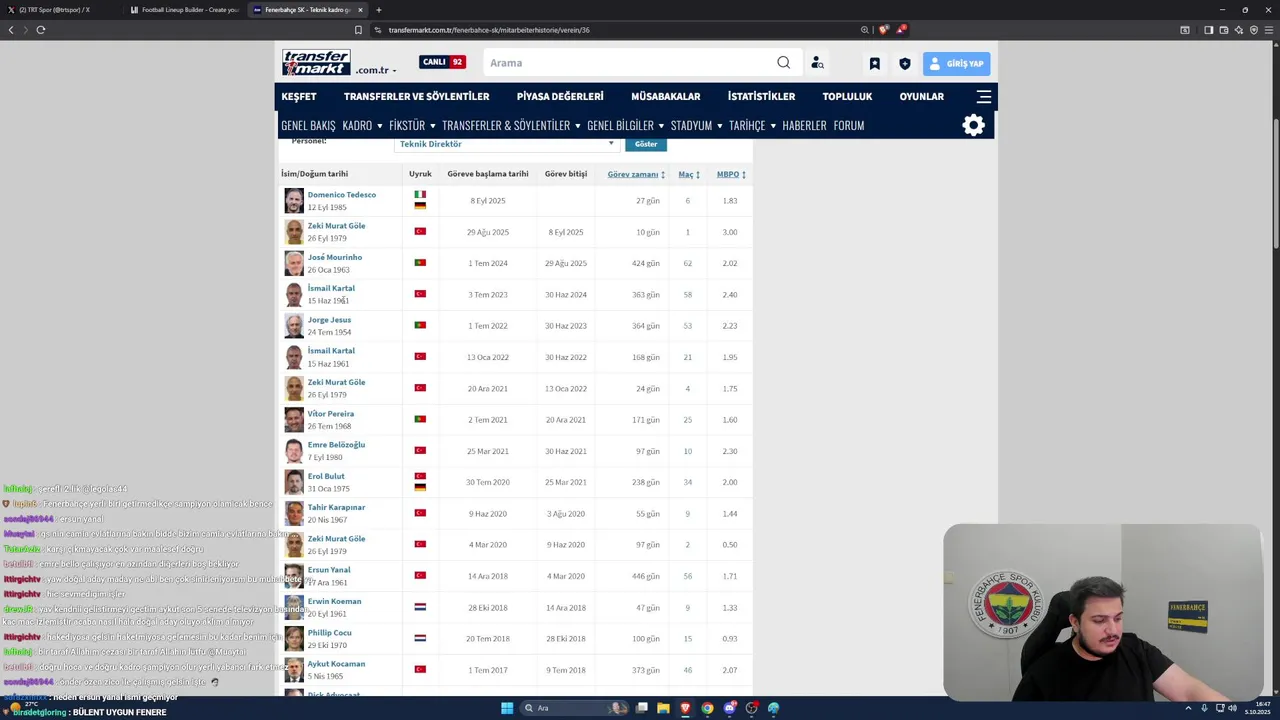Open the Teknik Direktör personnel dropdown
Screen dimensions: 1280x720
click(506, 144)
